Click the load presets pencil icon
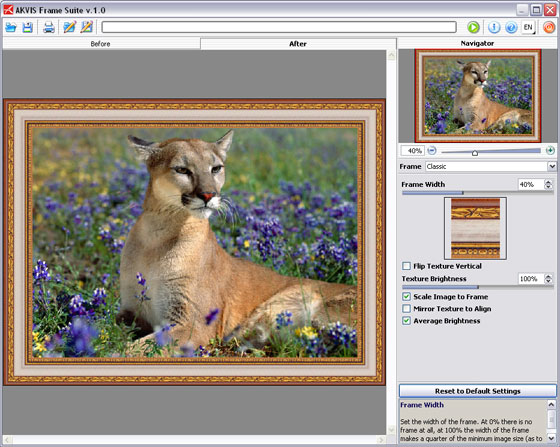Viewport: 560px width, 447px height. point(69,27)
